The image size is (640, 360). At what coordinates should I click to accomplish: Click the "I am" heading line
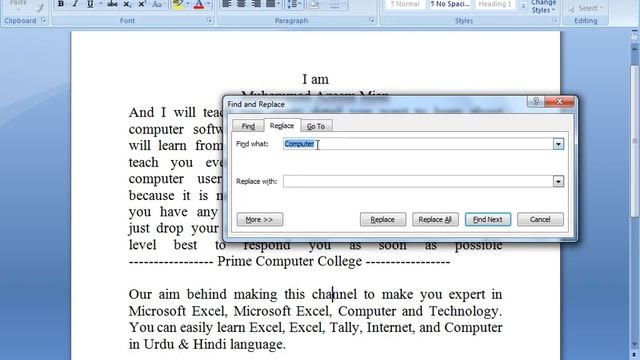point(315,79)
